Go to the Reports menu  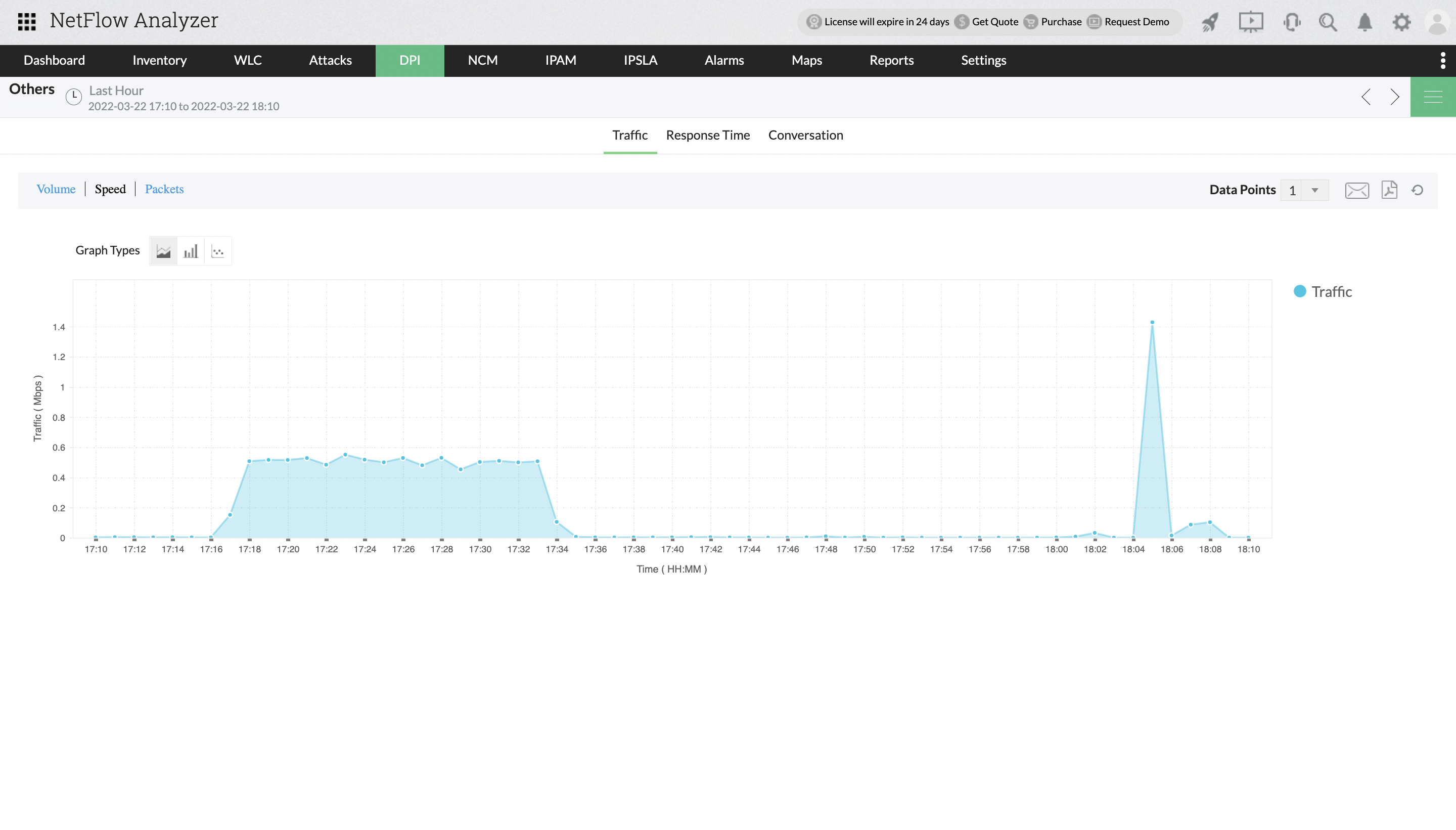[891, 60]
